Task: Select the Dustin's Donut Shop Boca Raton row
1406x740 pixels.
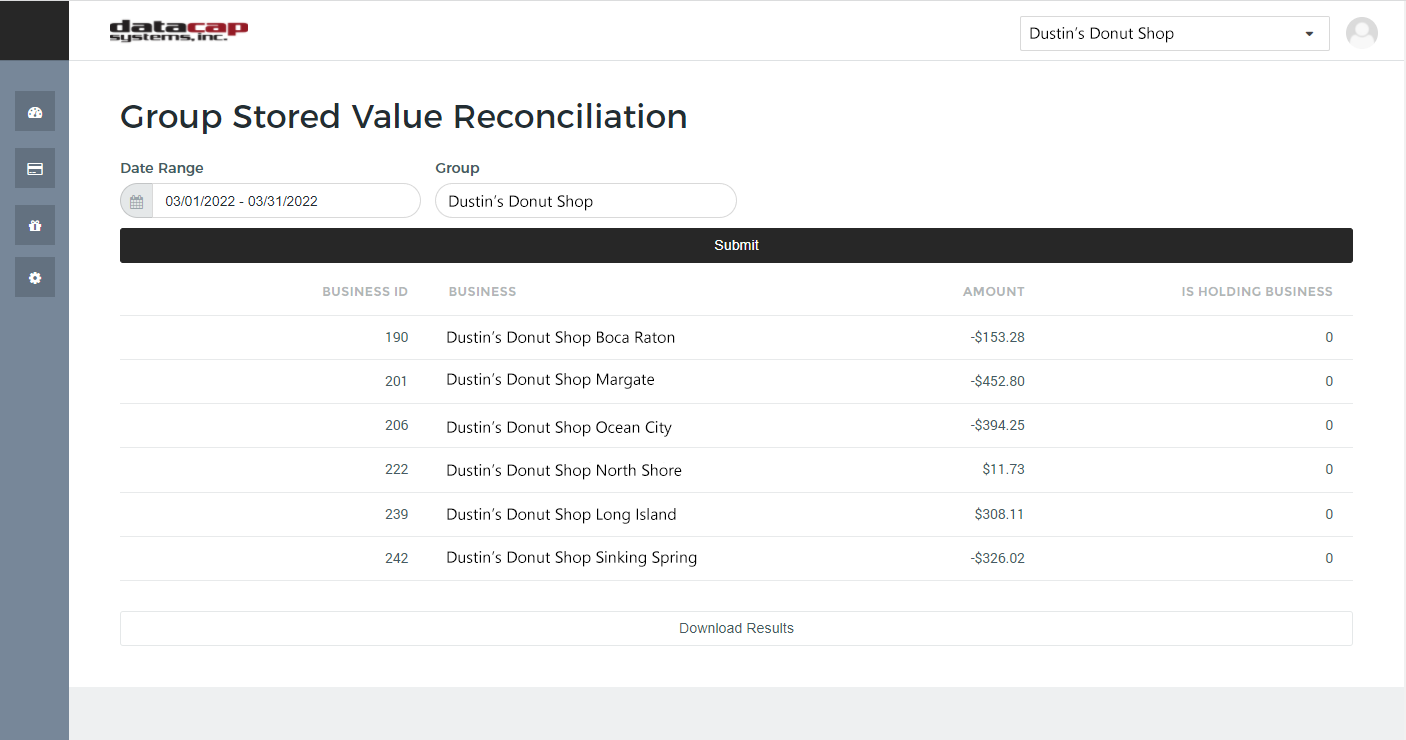Action: (560, 338)
